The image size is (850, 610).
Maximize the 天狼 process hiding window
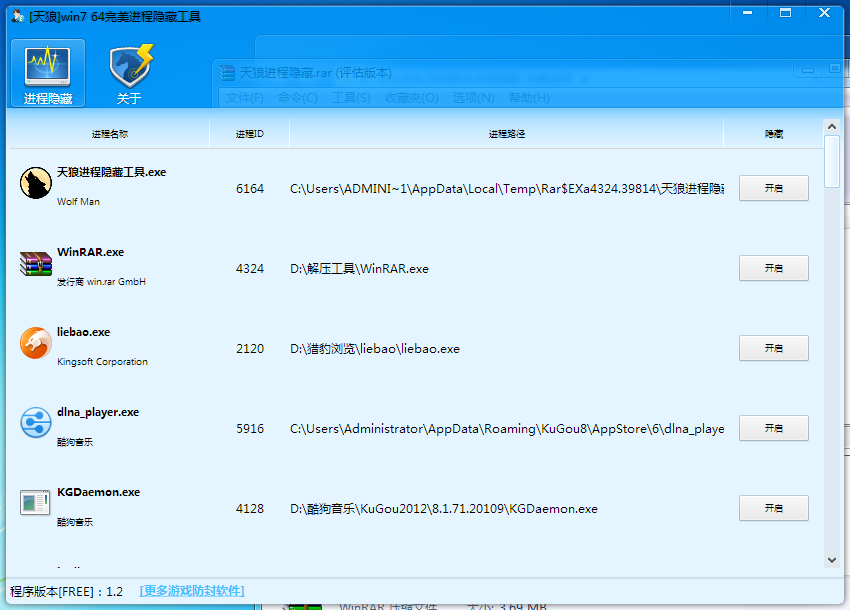tap(785, 12)
